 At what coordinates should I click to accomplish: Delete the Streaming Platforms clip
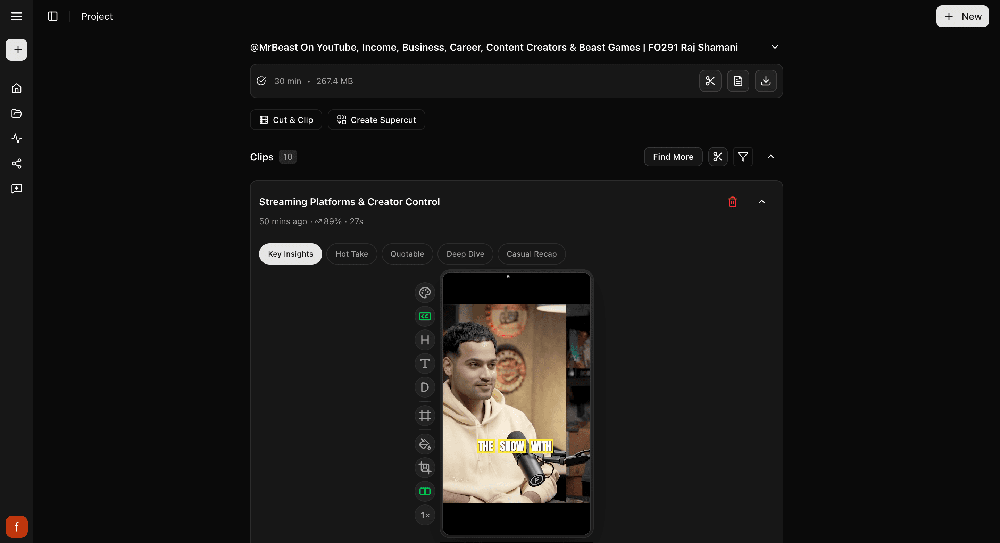(x=732, y=202)
